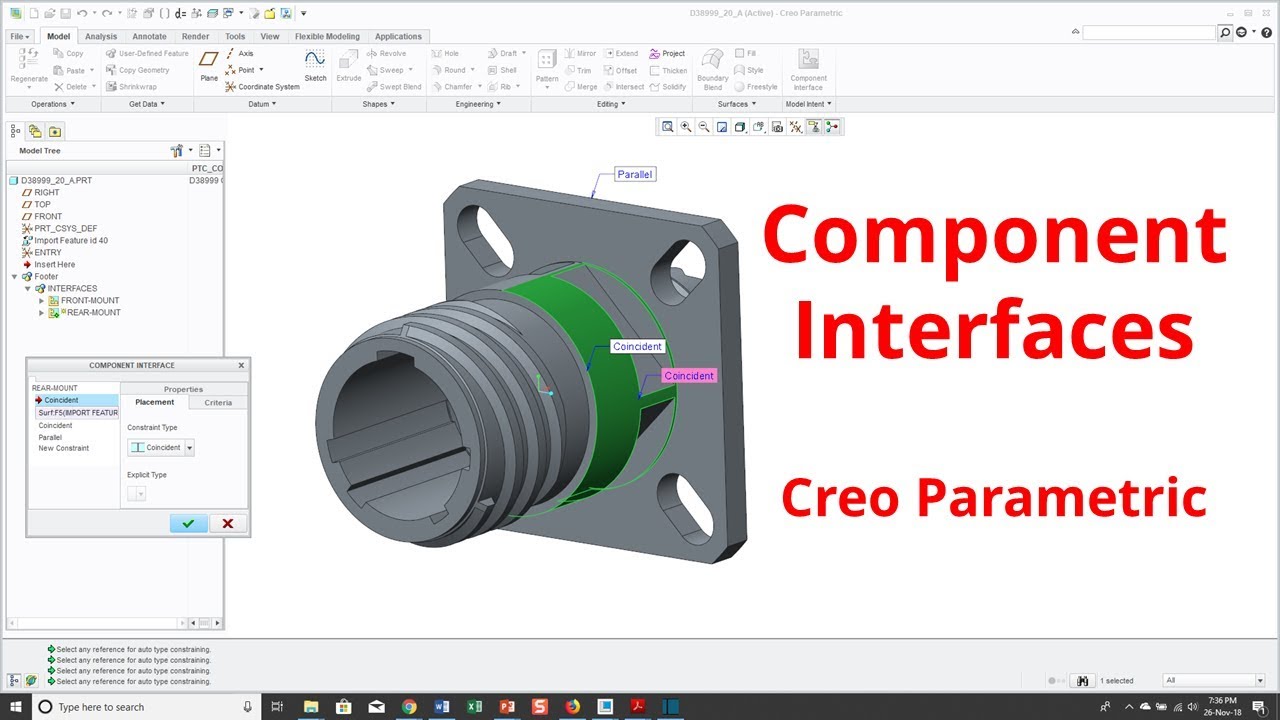Click the Save icon in quick access toolbar
This screenshot has height=720, width=1280.
pyautogui.click(x=65, y=13)
